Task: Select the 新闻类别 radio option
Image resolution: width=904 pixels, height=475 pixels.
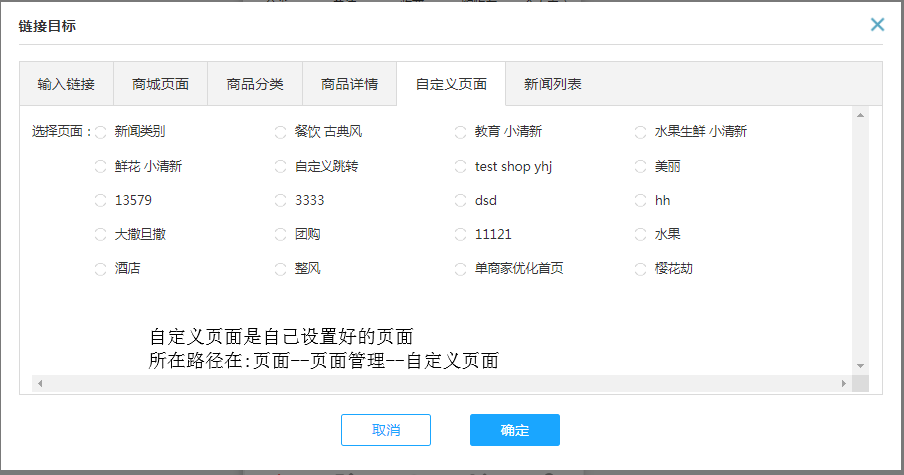Action: point(100,132)
